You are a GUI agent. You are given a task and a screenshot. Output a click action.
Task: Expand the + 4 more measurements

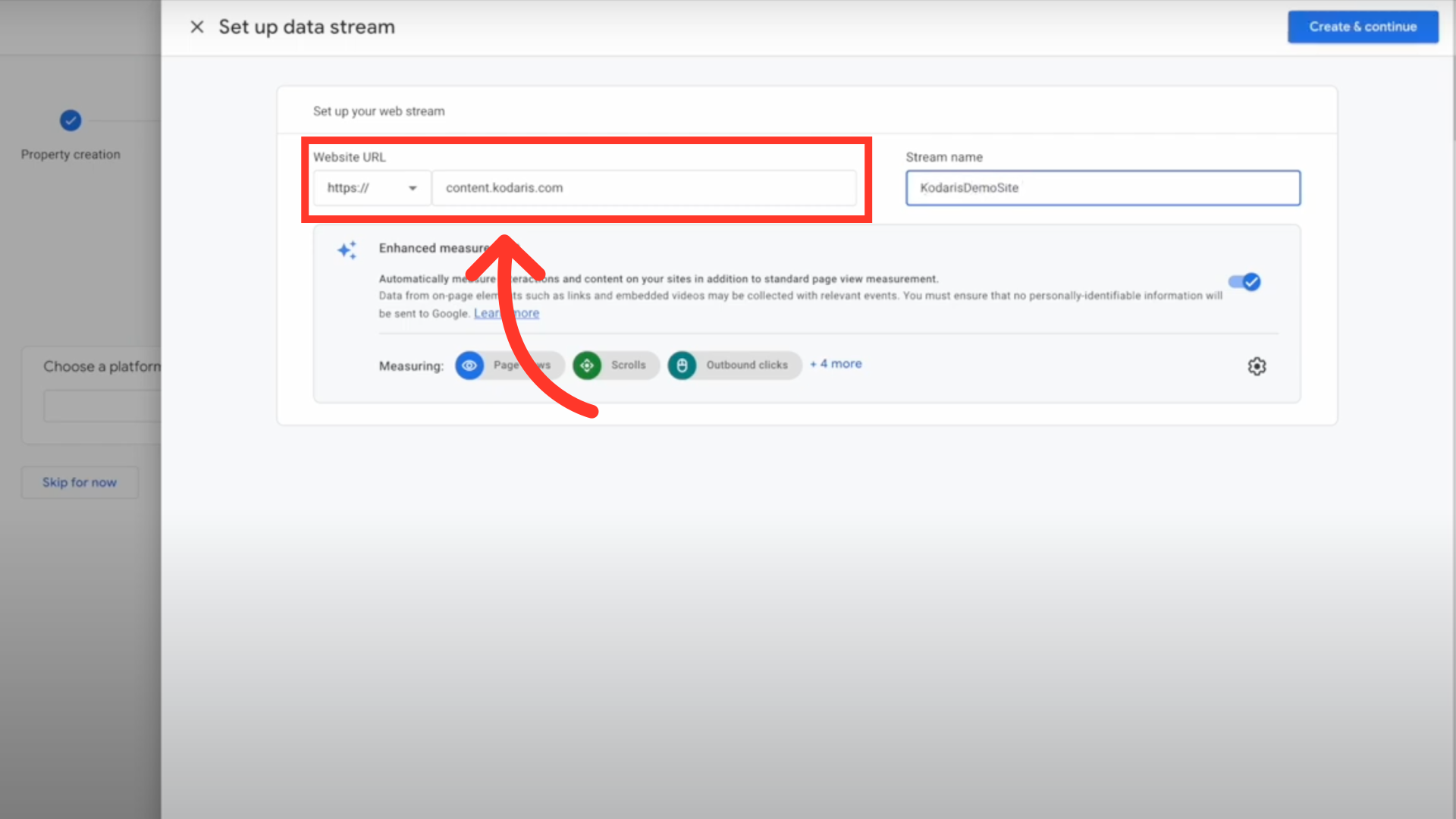click(x=836, y=364)
